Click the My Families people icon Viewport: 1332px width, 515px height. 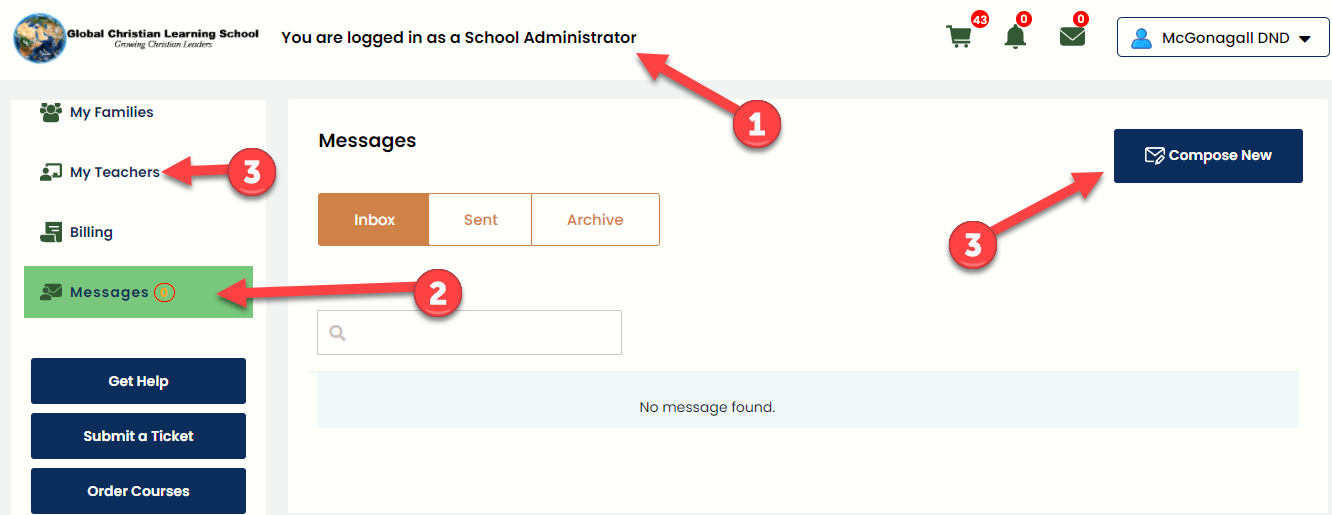[x=51, y=111]
